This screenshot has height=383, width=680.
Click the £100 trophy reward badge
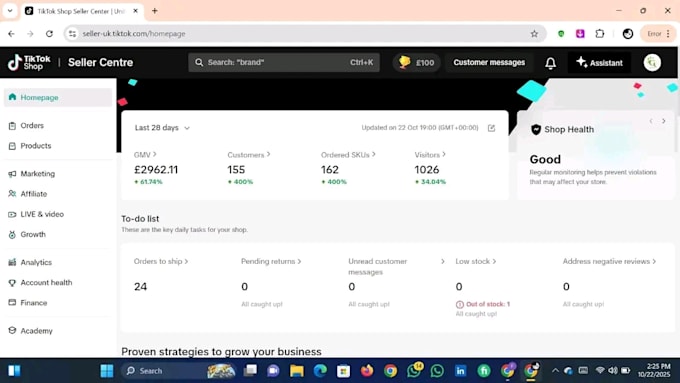416,62
